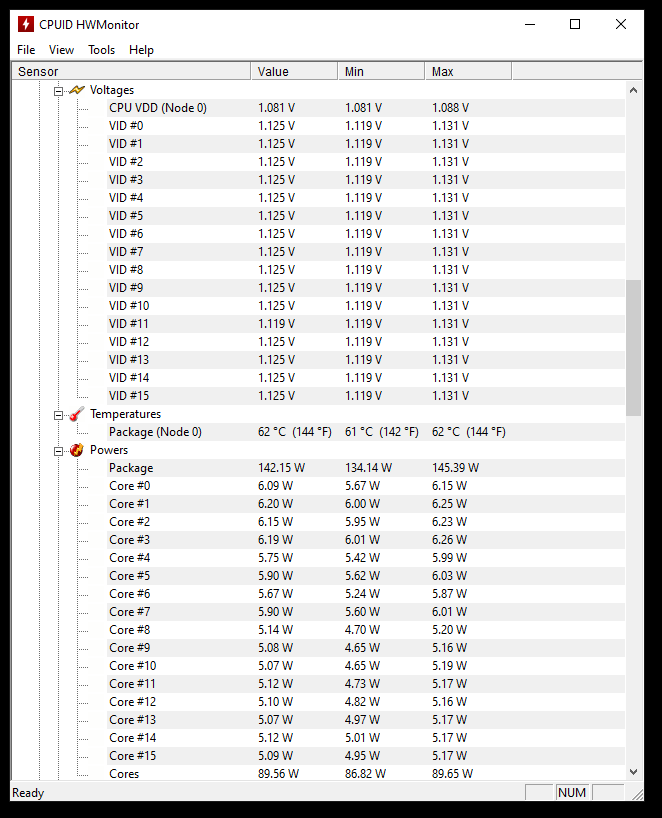Open the Help menu
The height and width of the screenshot is (818, 662).
point(141,50)
